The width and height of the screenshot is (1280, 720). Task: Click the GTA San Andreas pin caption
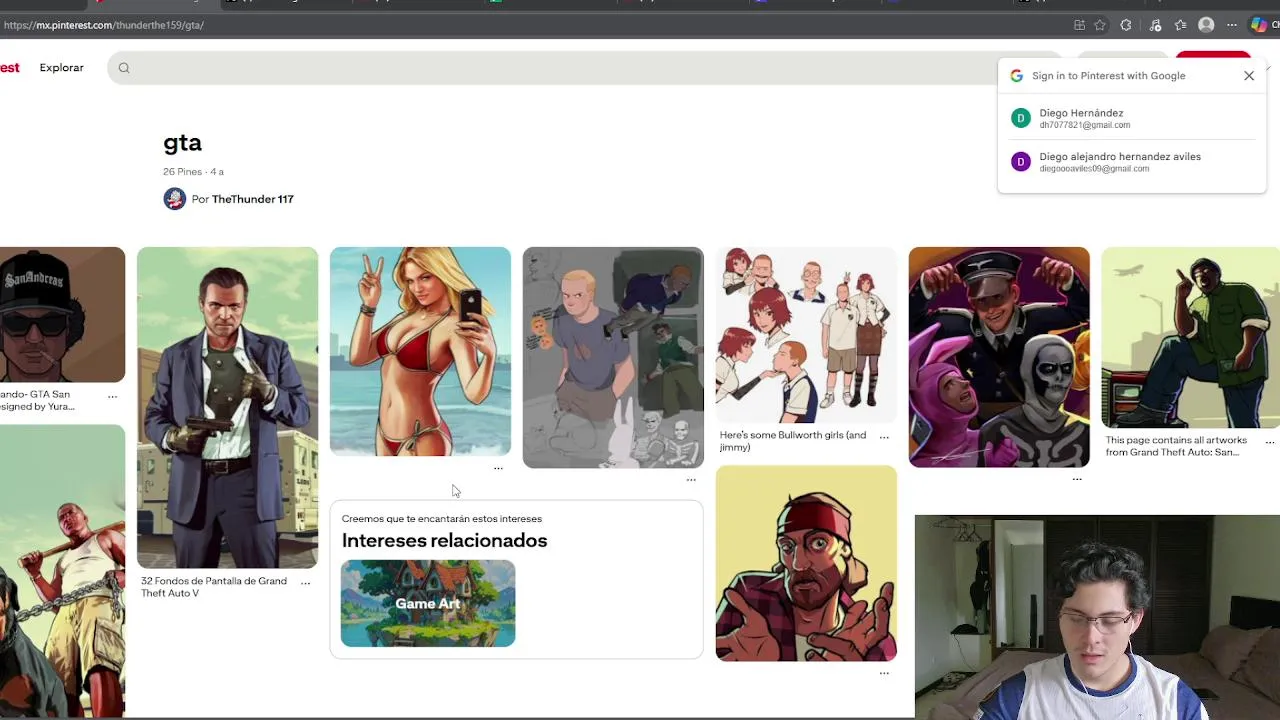[x=37, y=400]
